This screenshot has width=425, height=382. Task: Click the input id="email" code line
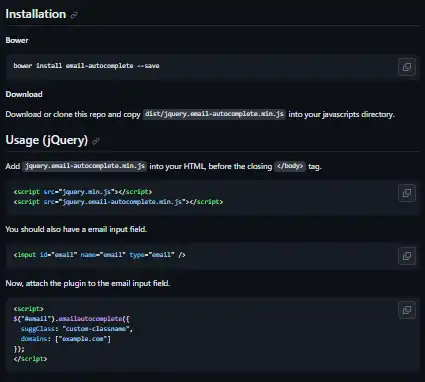99,255
